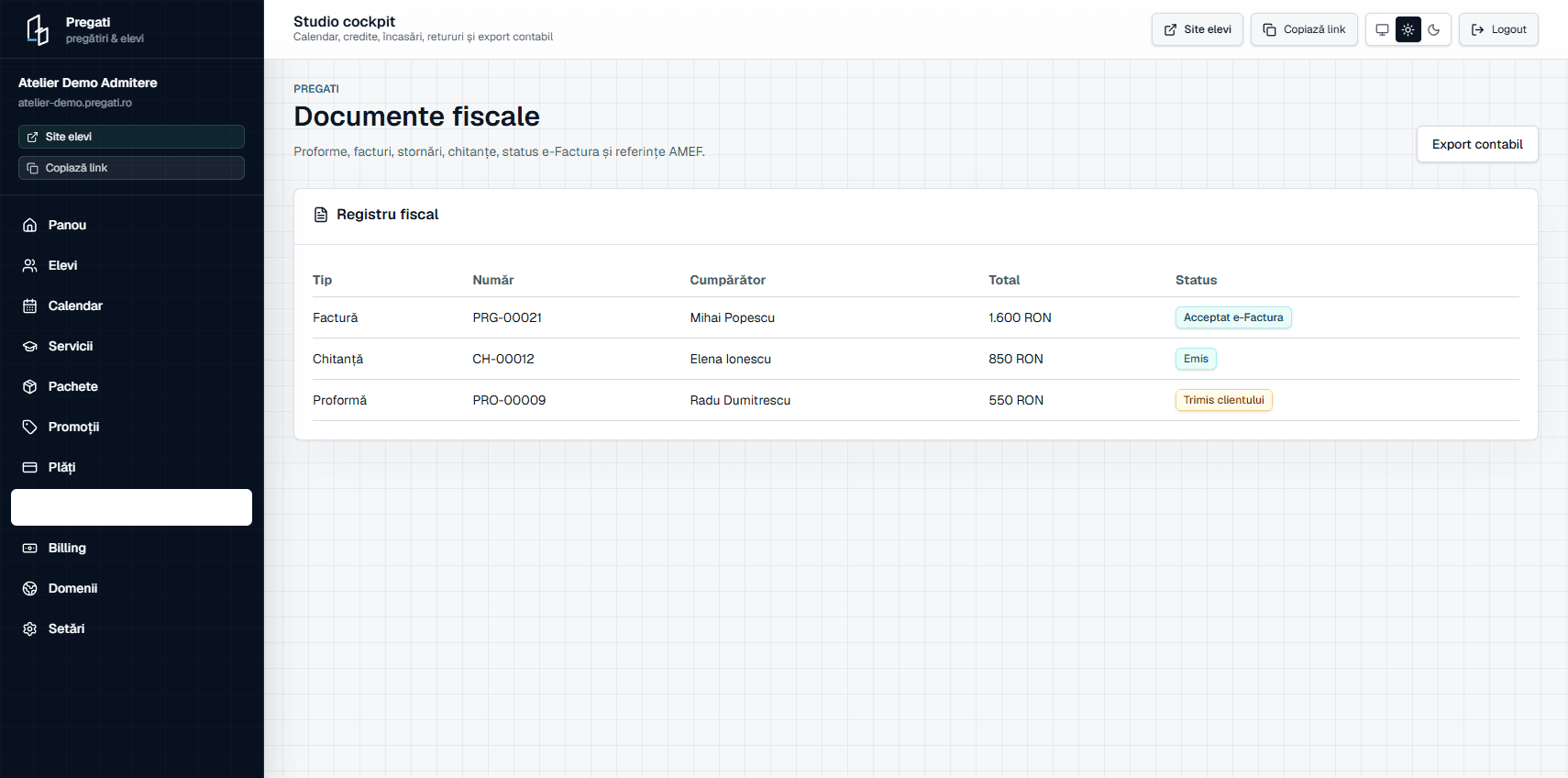This screenshot has width=1568, height=778.
Task: Click the Panou home icon
Action: point(30,225)
